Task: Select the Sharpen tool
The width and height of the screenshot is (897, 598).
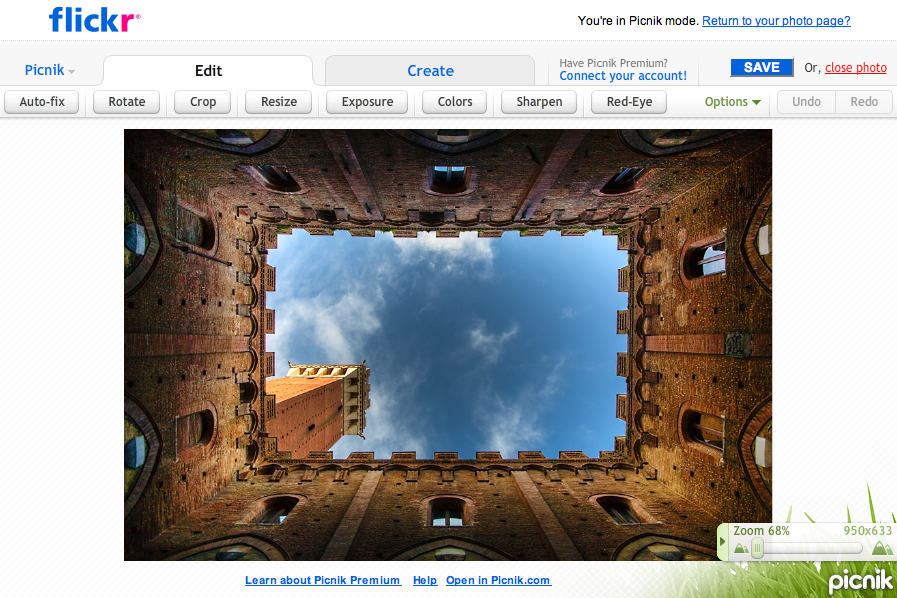Action: (x=538, y=101)
